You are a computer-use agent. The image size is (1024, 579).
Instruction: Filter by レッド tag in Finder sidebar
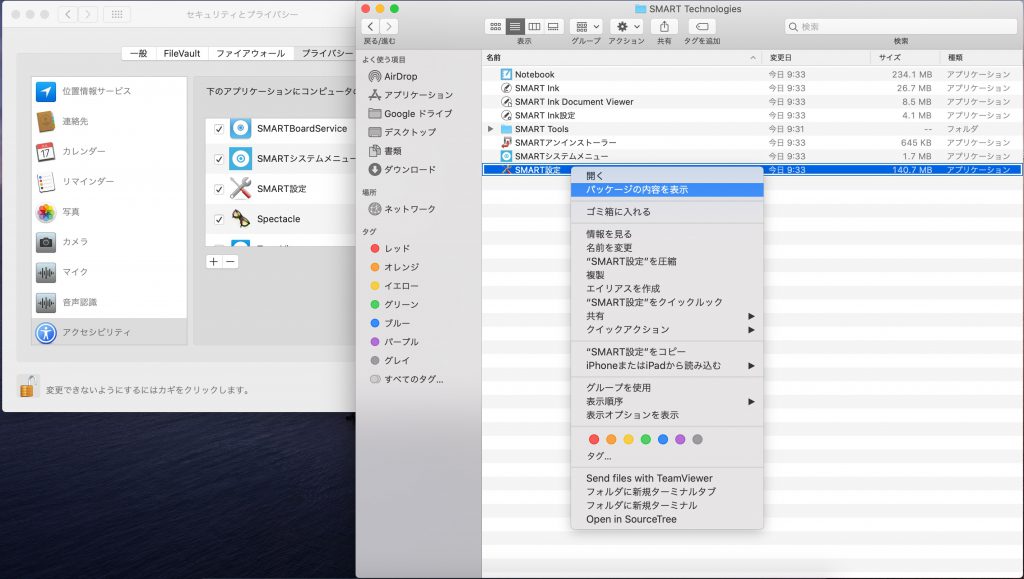[x=390, y=249]
